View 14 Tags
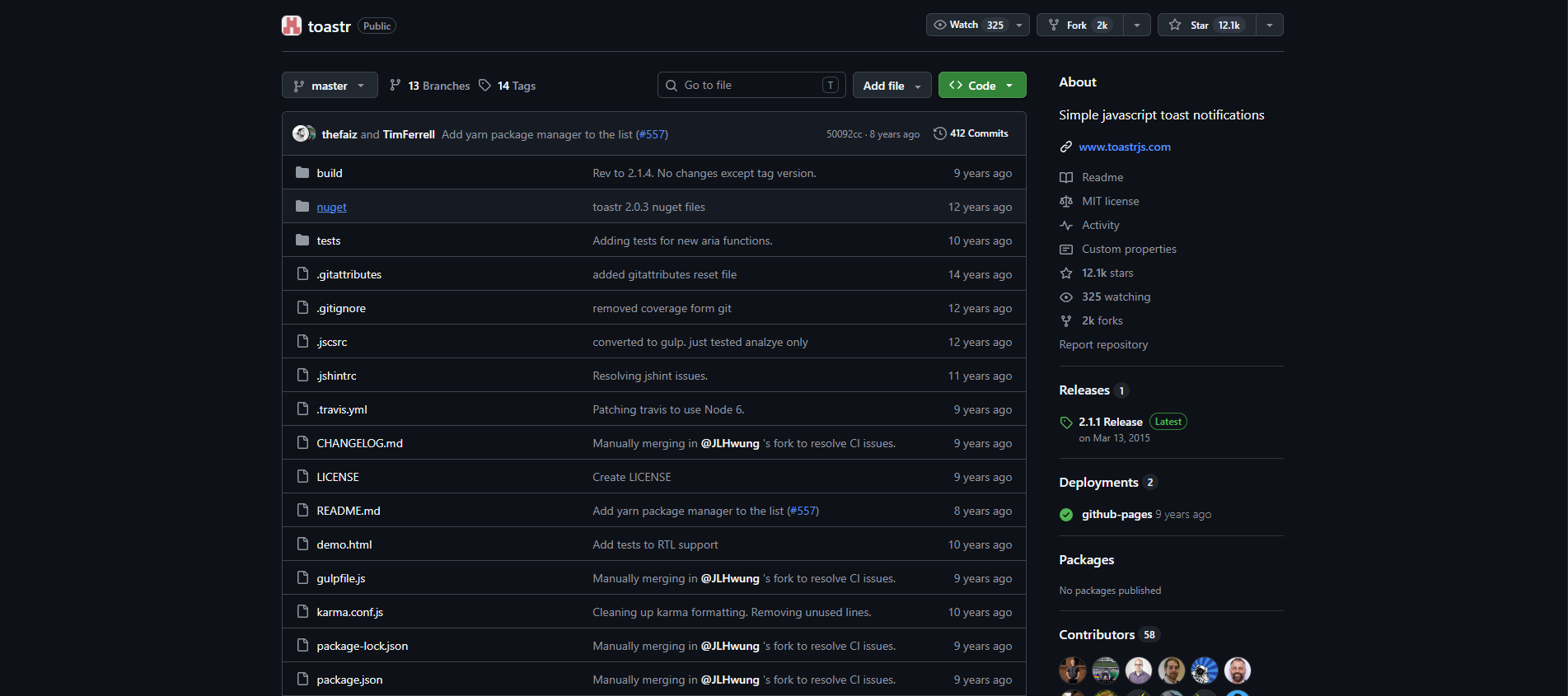 (x=508, y=86)
